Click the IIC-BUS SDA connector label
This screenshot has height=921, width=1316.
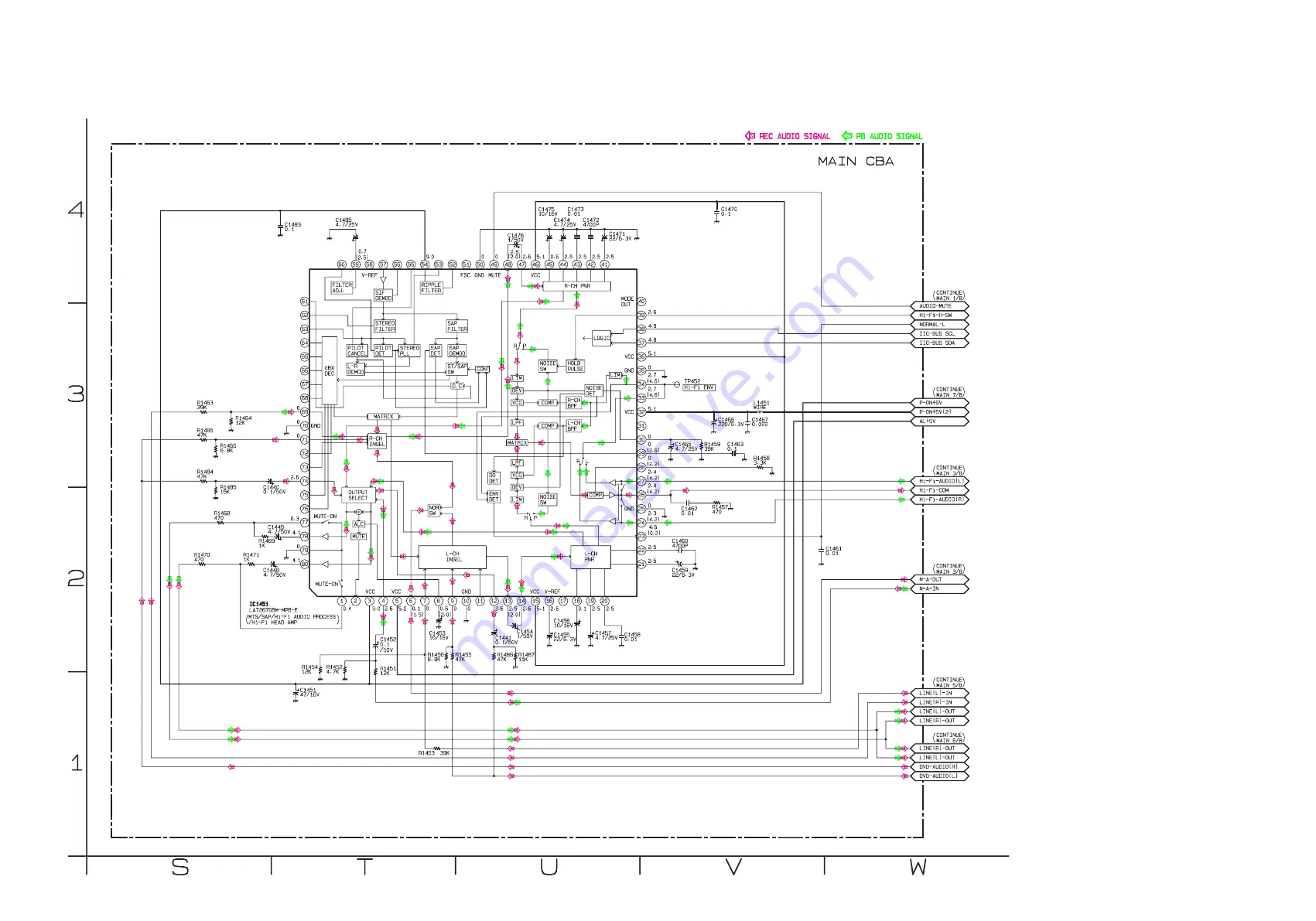coord(938,343)
